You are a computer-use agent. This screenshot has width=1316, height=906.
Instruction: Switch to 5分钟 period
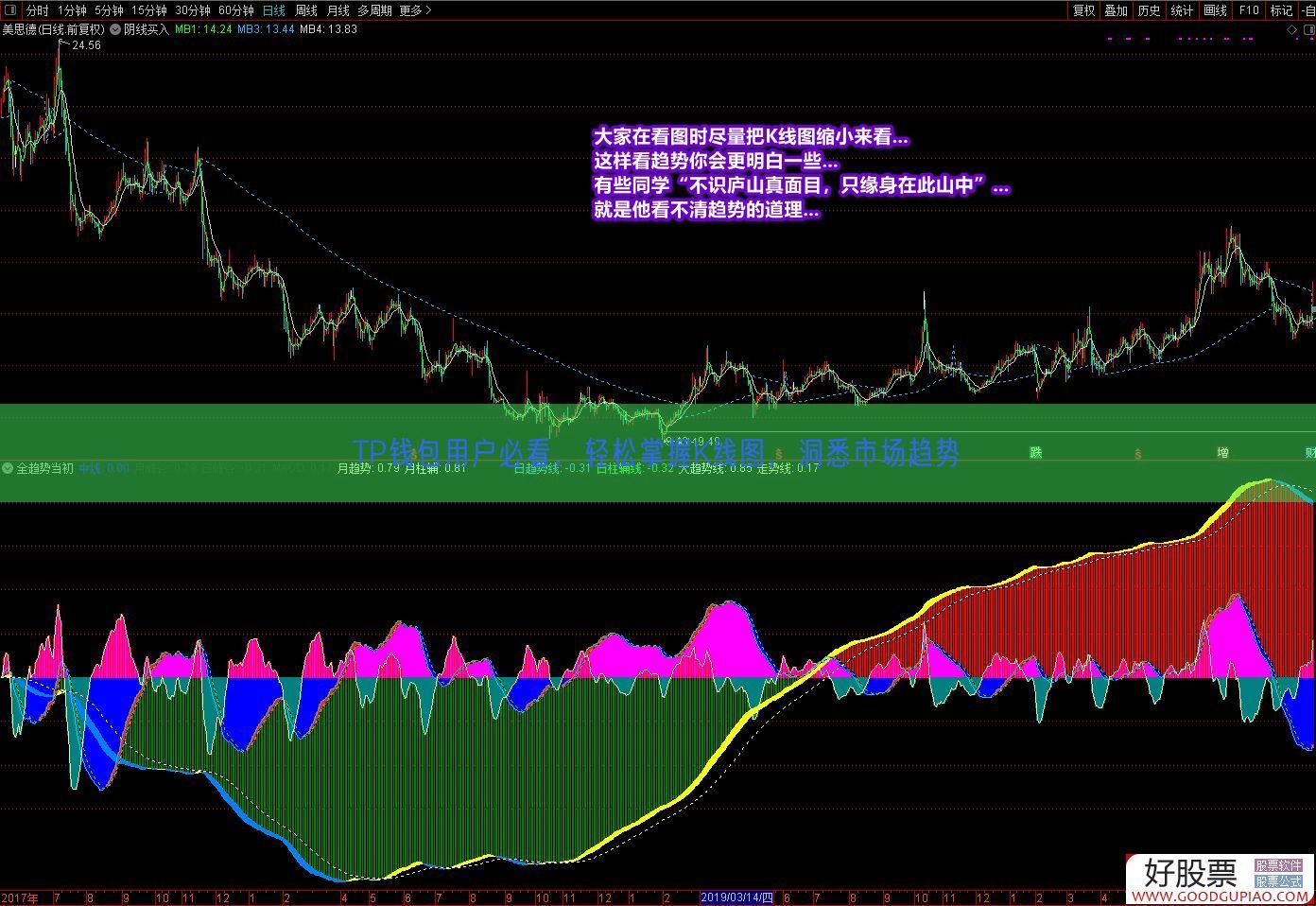click(109, 10)
